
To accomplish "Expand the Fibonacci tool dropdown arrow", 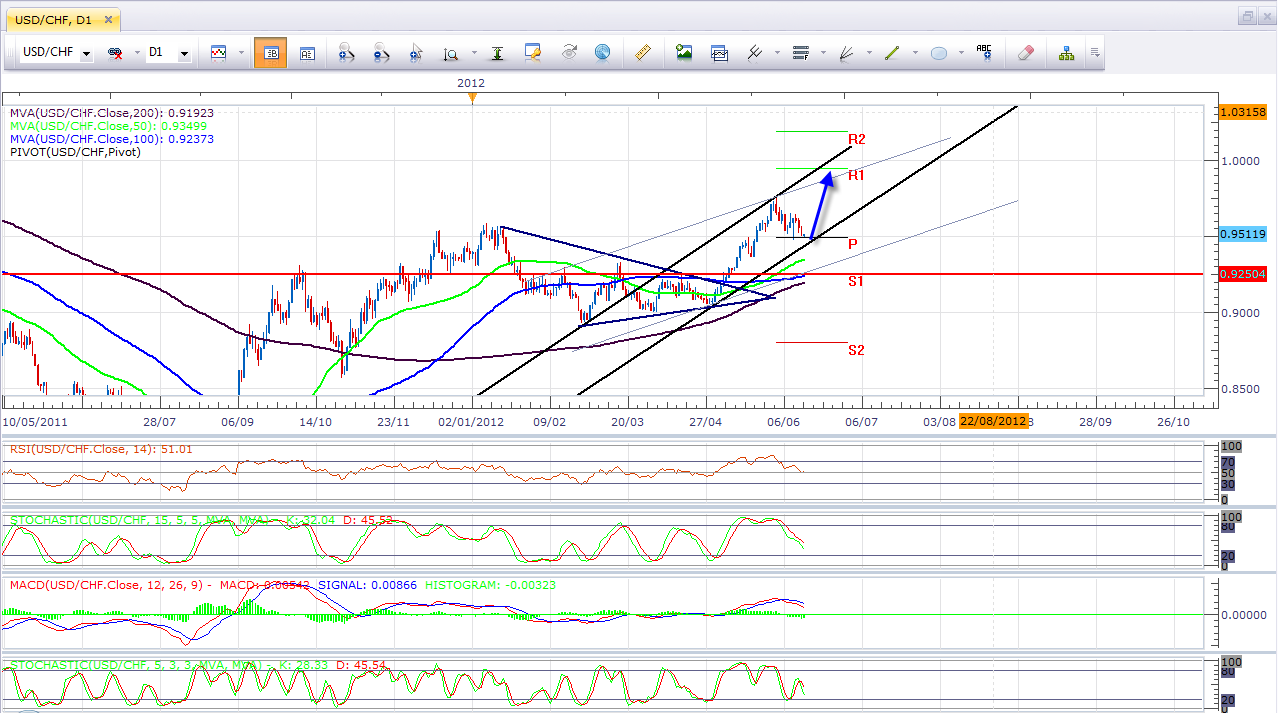I will click(822, 53).
